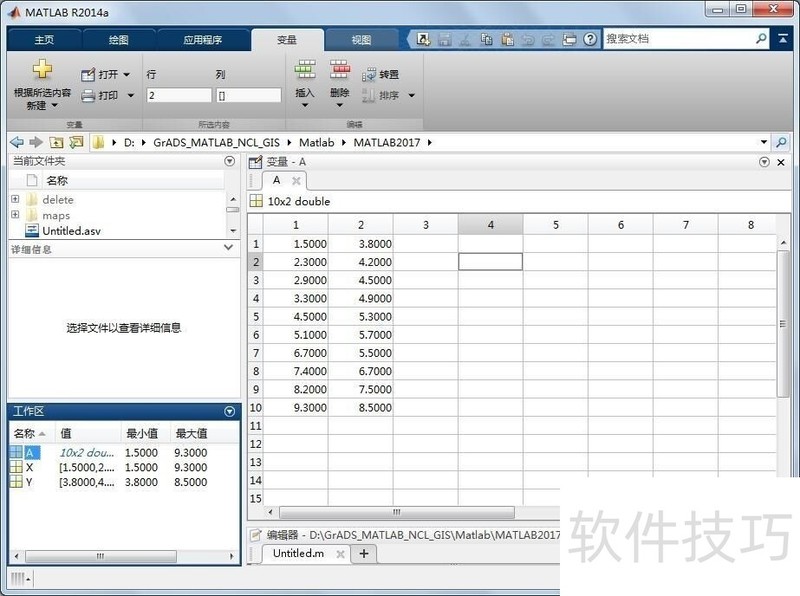Open the variable Open dropdown
Image resolution: width=800 pixels, height=596 pixels.
point(106,74)
